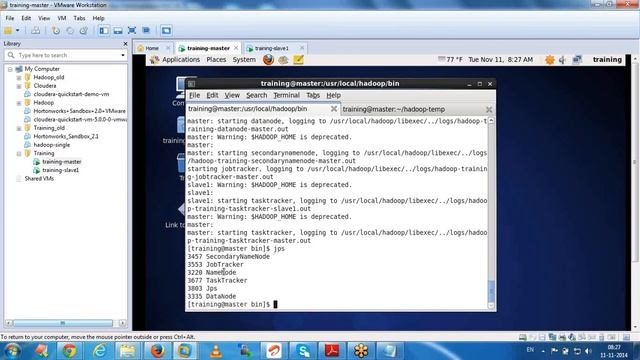Screen dimensions: 640x360
Task: Open the guest volume control icon
Action: tap(562, 60)
